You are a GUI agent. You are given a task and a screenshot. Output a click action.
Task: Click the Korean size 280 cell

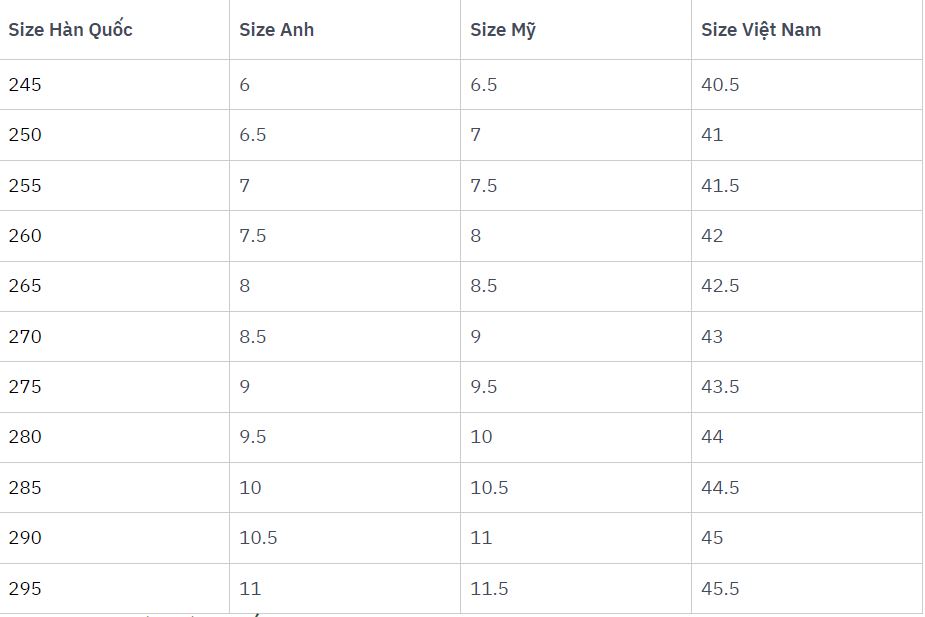tap(25, 437)
